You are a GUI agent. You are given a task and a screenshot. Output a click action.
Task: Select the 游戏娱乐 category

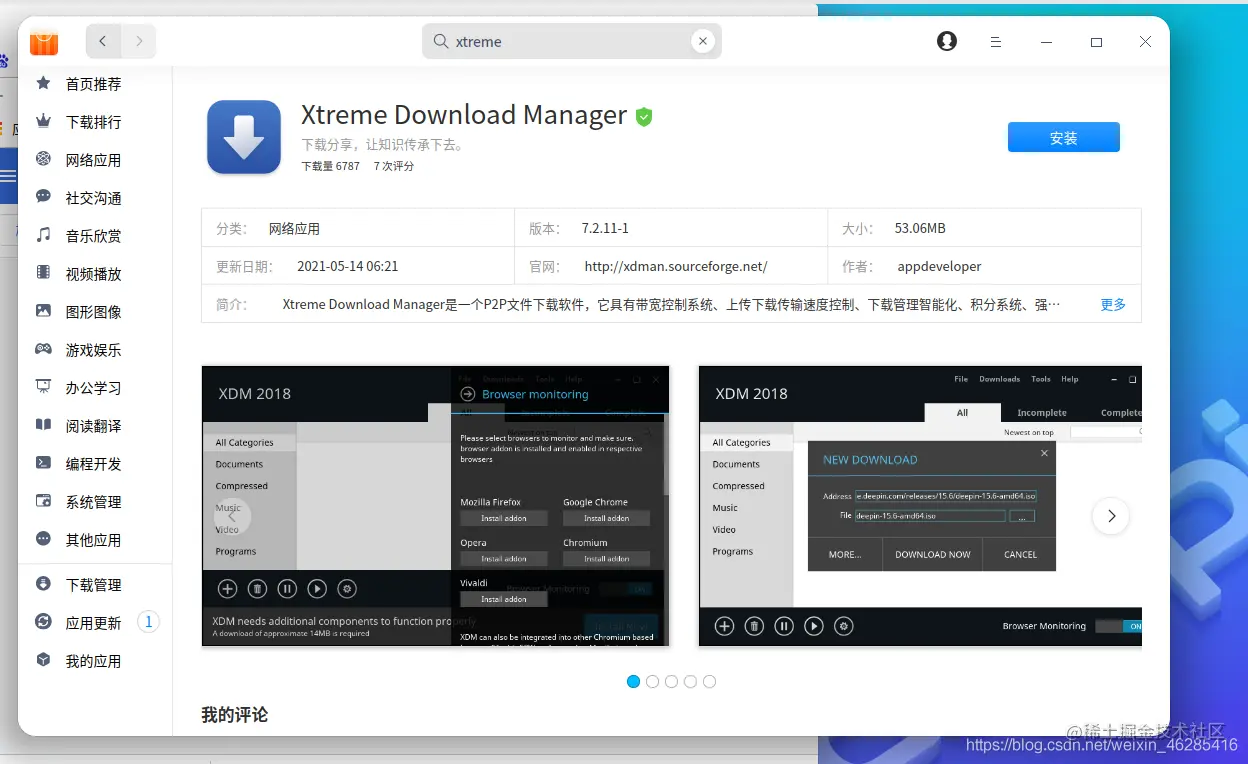pyautogui.click(x=94, y=350)
